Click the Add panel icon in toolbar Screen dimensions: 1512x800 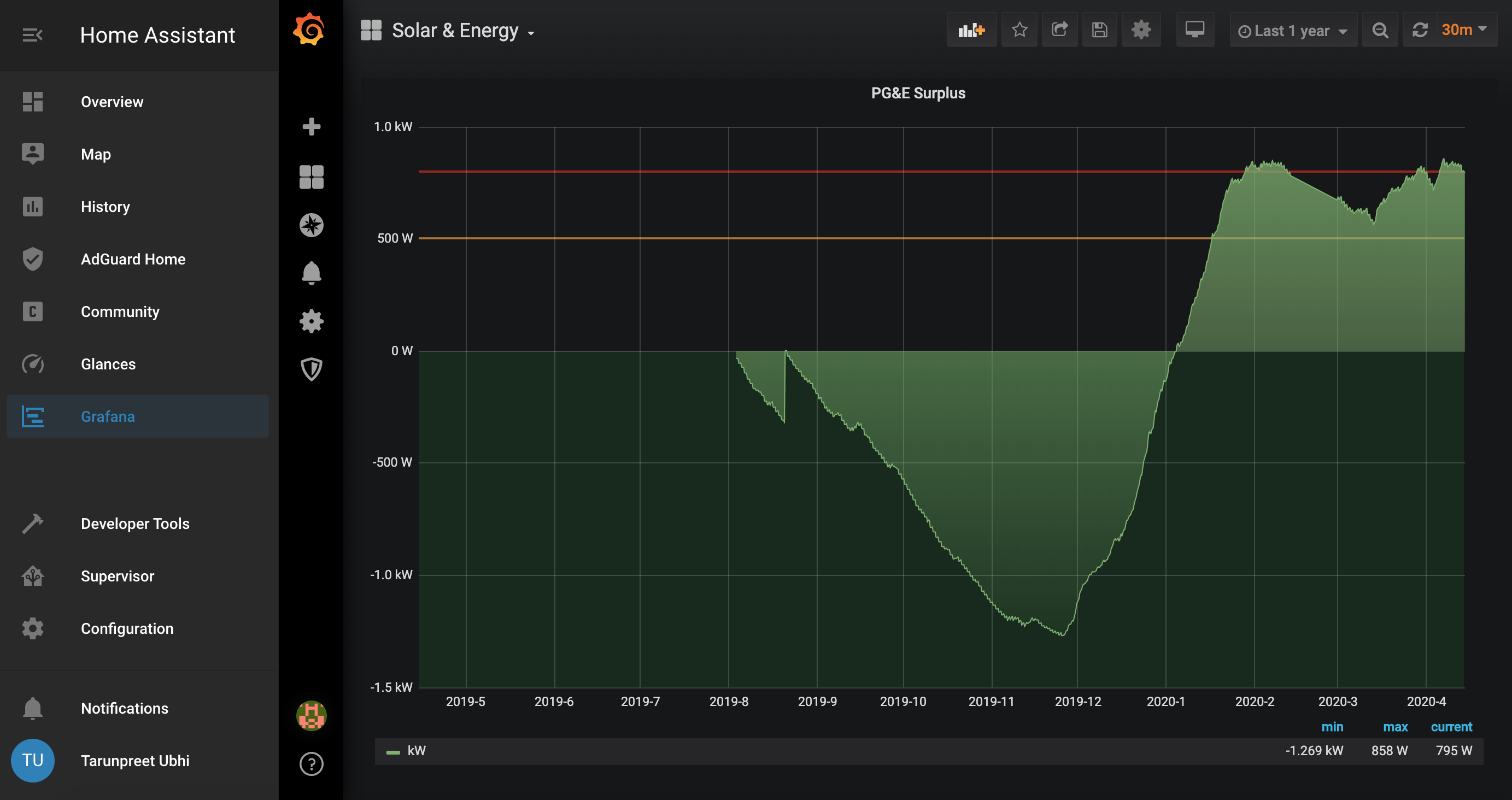point(971,30)
